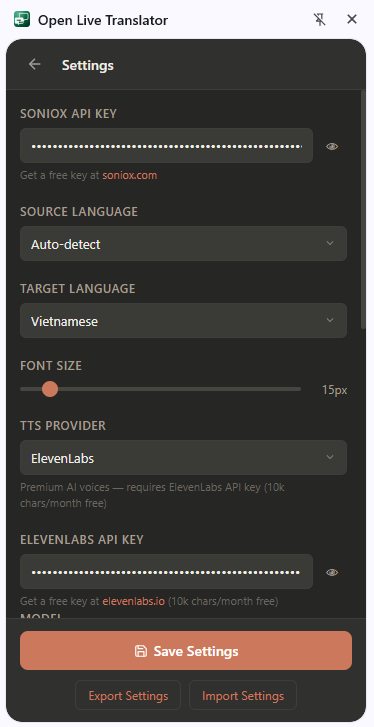Viewport: 374px width, 727px height.
Task: Click the Premium AI voices description text
Action: coord(152,495)
